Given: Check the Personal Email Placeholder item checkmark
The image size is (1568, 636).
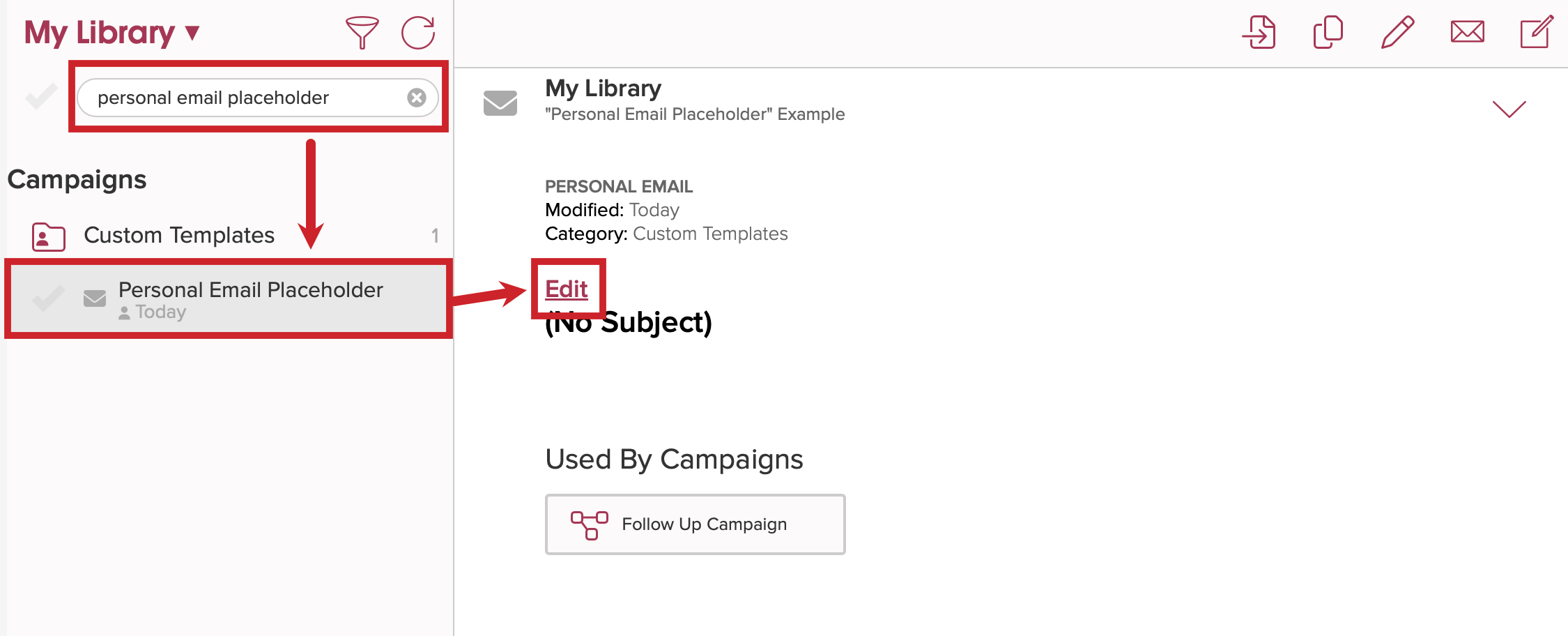Looking at the screenshot, I should [x=48, y=299].
